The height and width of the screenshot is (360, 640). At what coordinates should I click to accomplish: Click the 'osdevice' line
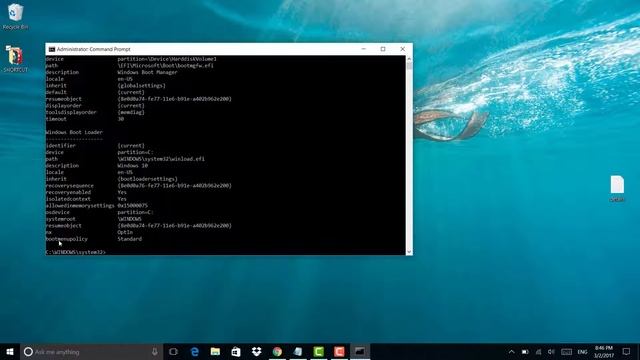tap(99, 212)
